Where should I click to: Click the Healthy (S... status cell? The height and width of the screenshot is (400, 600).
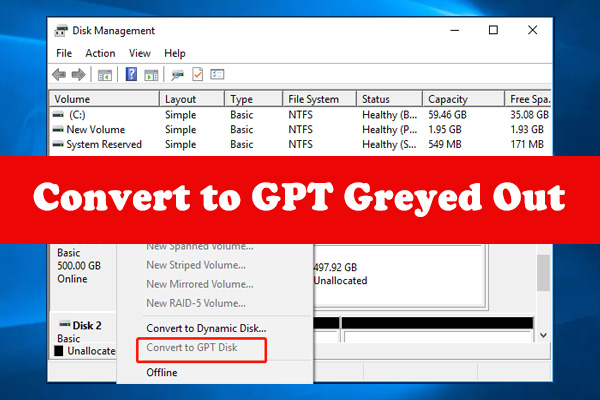[x=389, y=145]
